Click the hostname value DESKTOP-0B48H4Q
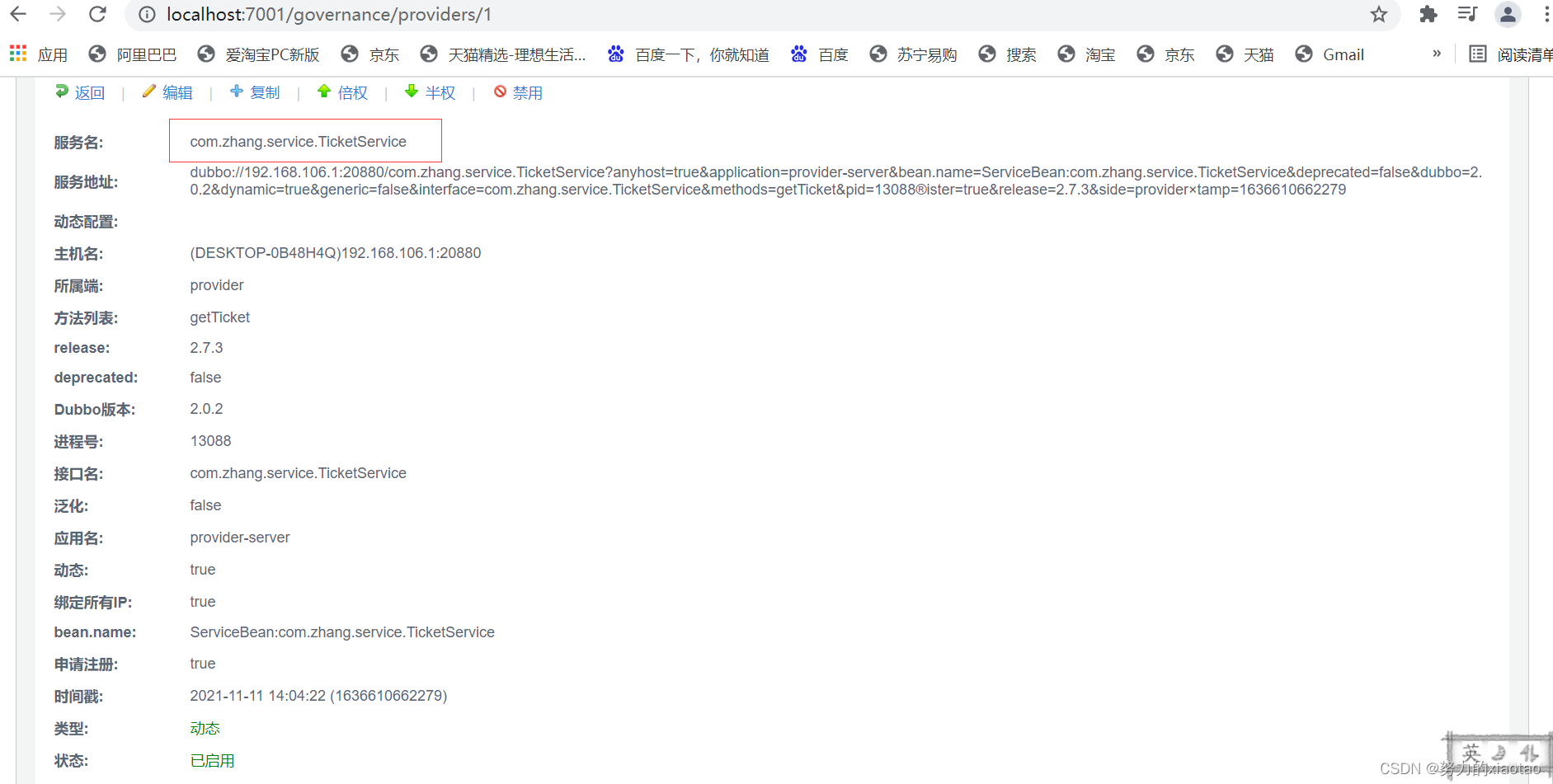This screenshot has height=784, width=1553. click(336, 253)
